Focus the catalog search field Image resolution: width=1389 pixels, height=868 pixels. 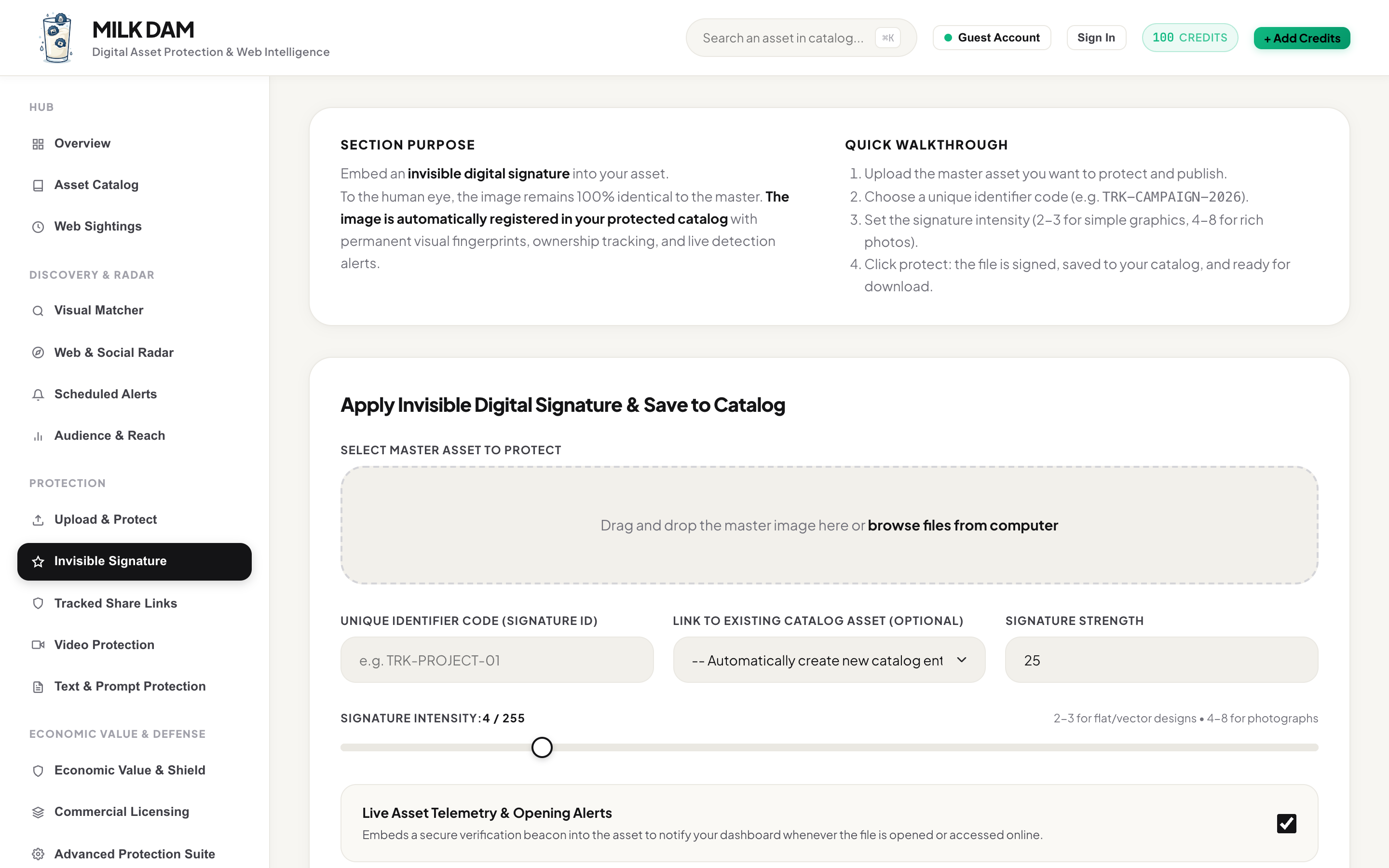pyautogui.click(x=801, y=38)
